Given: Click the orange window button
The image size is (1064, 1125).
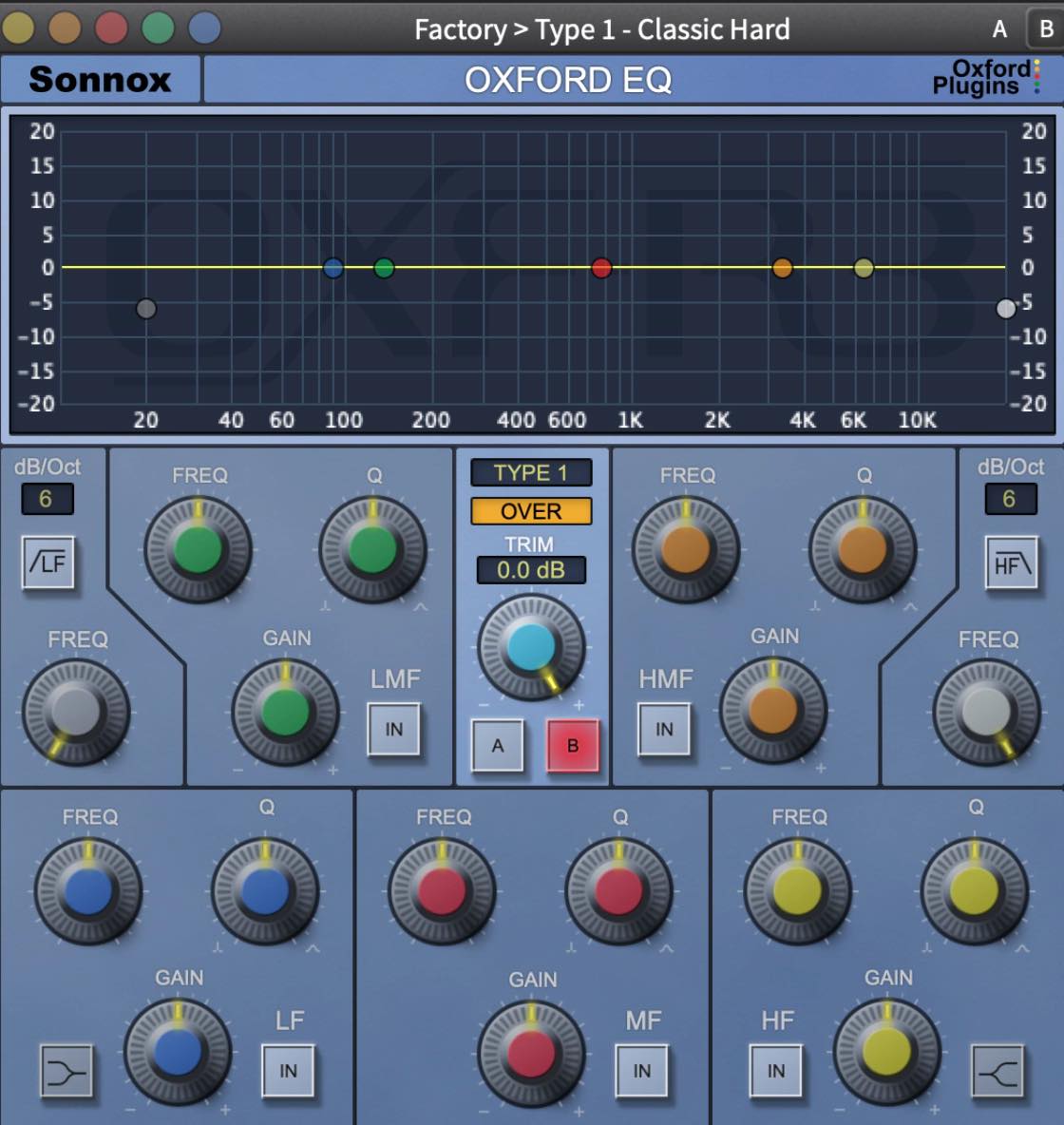Looking at the screenshot, I should coord(65,28).
